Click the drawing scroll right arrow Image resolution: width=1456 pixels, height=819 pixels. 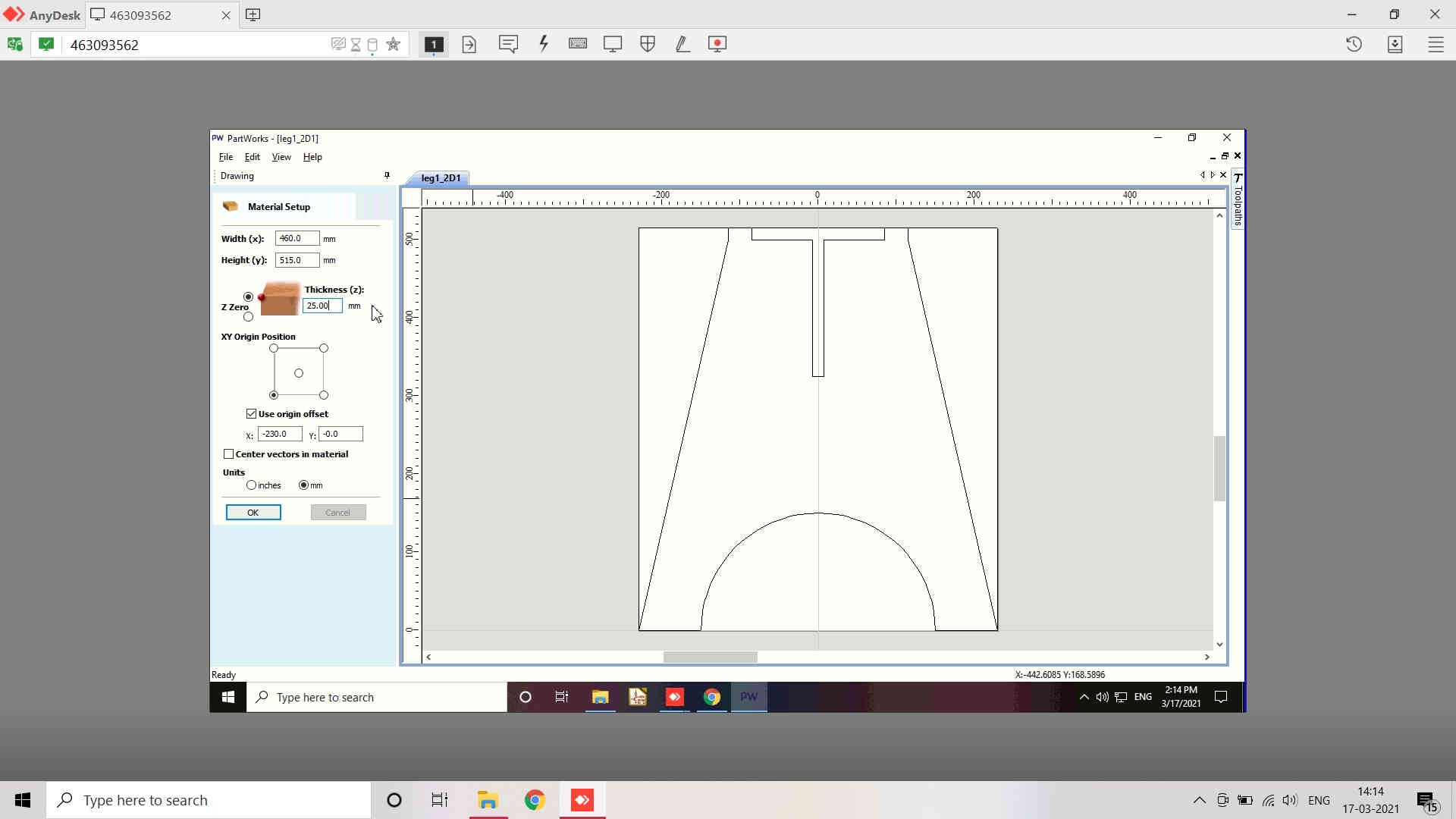coord(1207,657)
